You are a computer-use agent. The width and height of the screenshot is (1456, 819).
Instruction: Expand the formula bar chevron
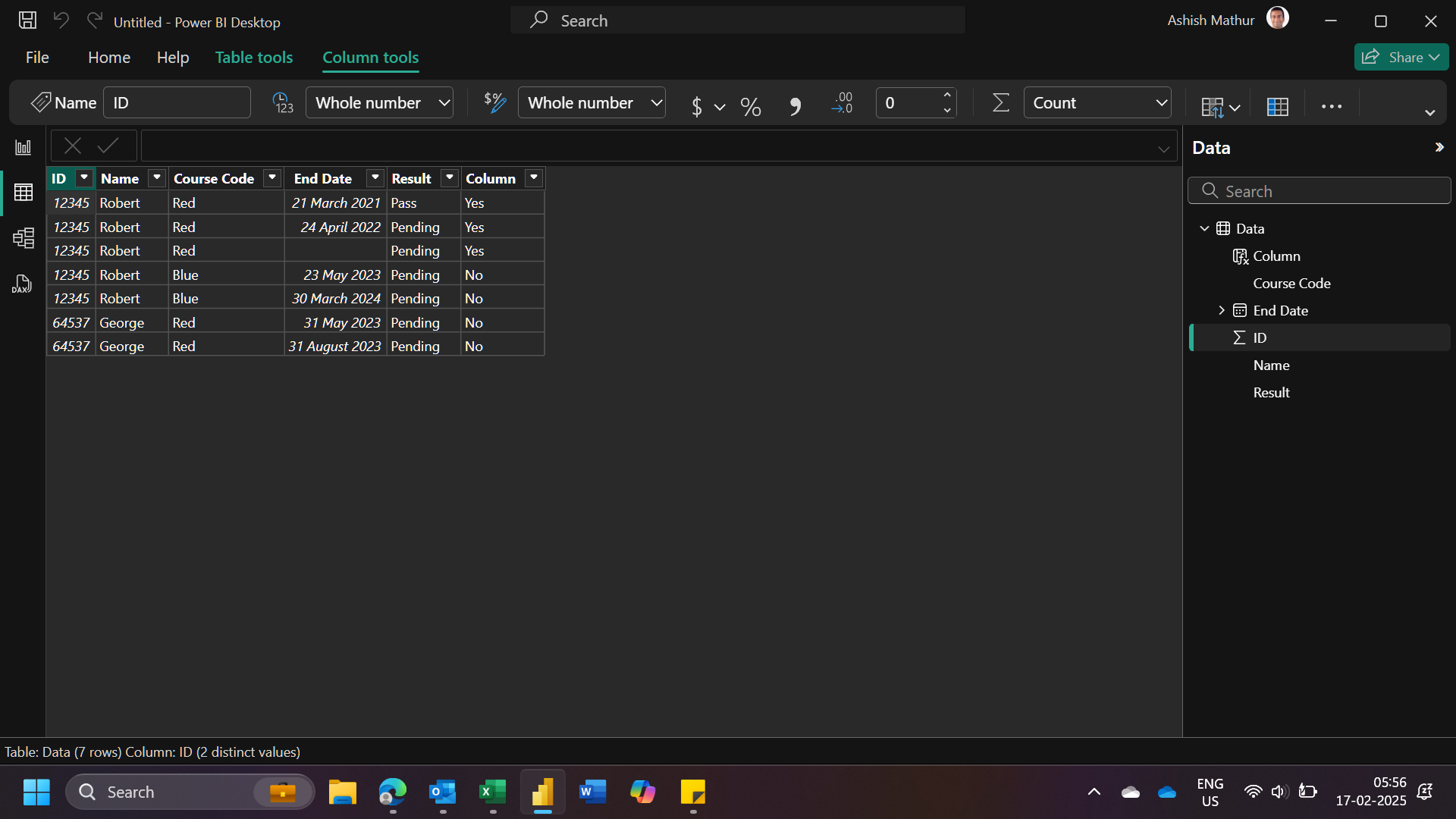(x=1163, y=149)
